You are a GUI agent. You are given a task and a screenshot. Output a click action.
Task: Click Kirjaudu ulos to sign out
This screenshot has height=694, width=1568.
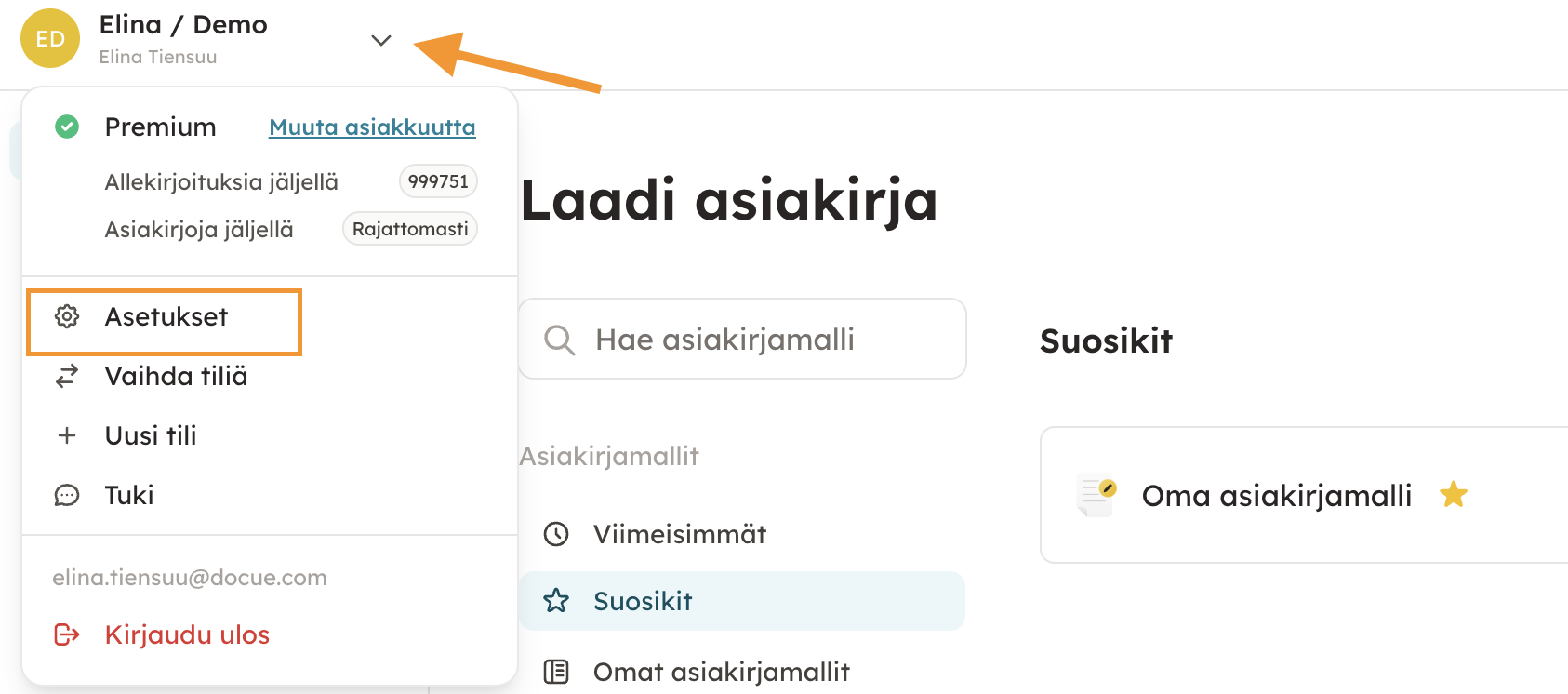187,635
